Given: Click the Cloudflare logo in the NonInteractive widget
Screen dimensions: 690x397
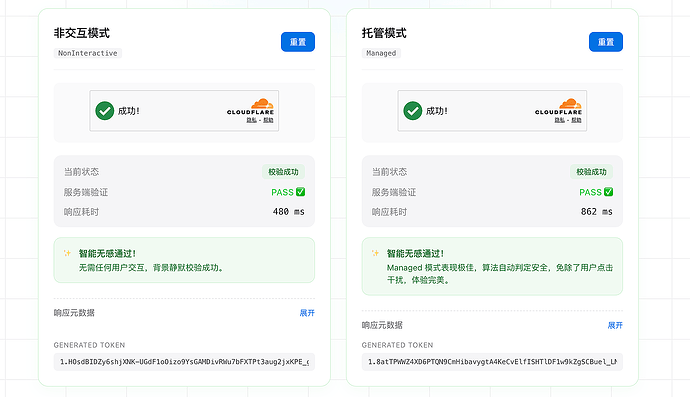Looking at the screenshot, I should click(x=250, y=107).
